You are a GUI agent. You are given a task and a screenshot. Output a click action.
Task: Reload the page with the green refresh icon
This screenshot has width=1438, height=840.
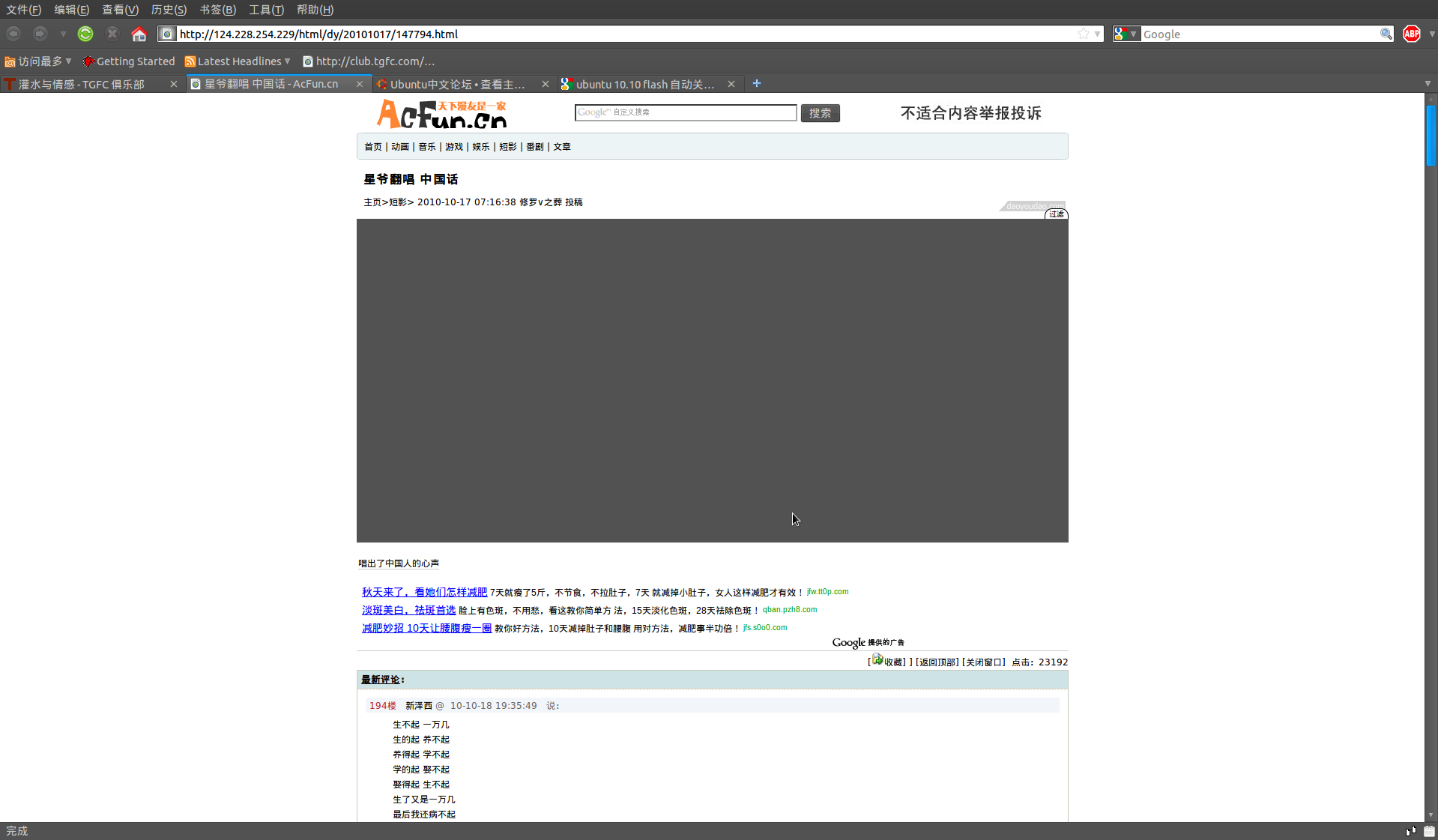click(85, 34)
